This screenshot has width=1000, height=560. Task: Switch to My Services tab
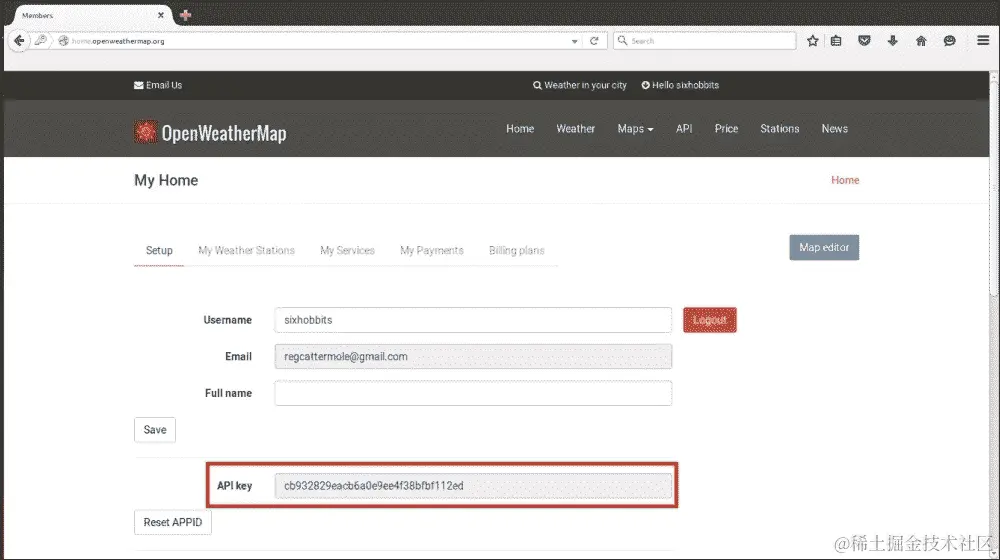click(x=347, y=251)
